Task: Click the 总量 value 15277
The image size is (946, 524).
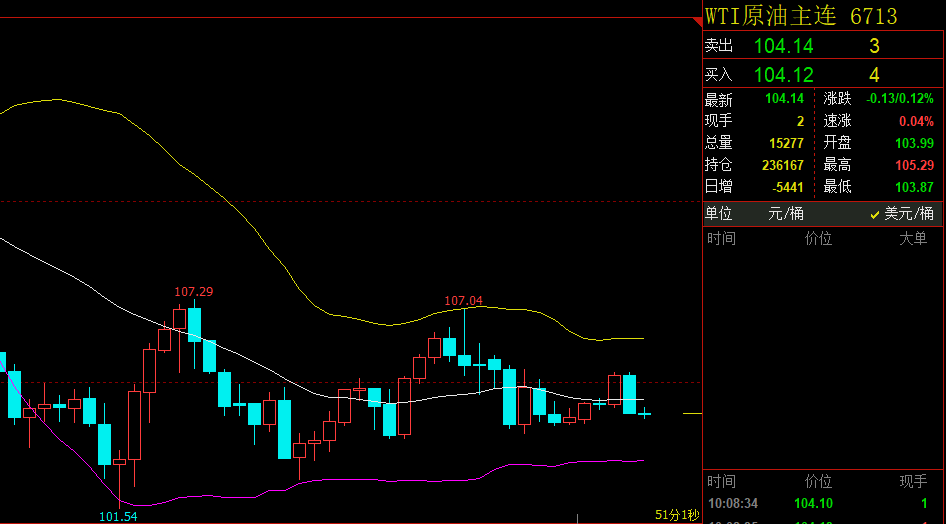Action: [786, 144]
